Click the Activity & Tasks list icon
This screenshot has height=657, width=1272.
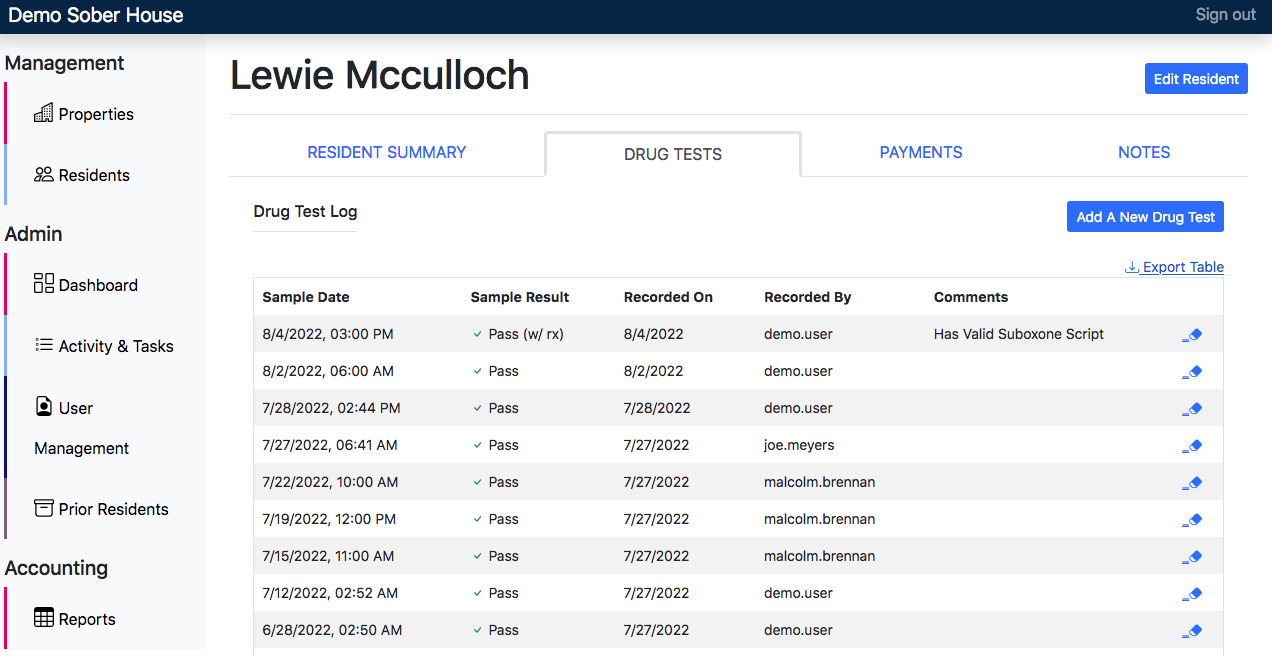tap(42, 345)
